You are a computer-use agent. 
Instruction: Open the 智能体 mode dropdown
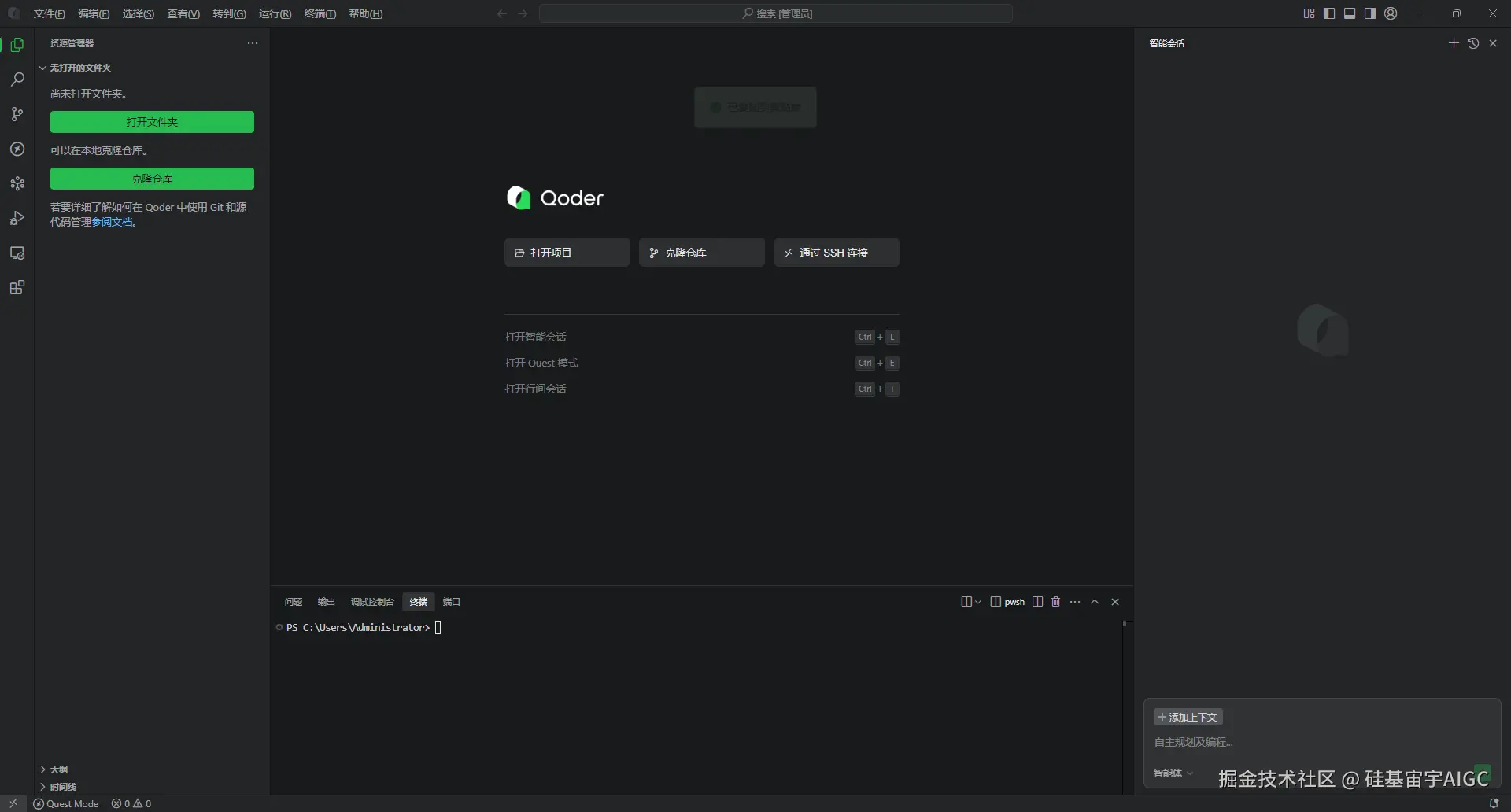[1173, 773]
